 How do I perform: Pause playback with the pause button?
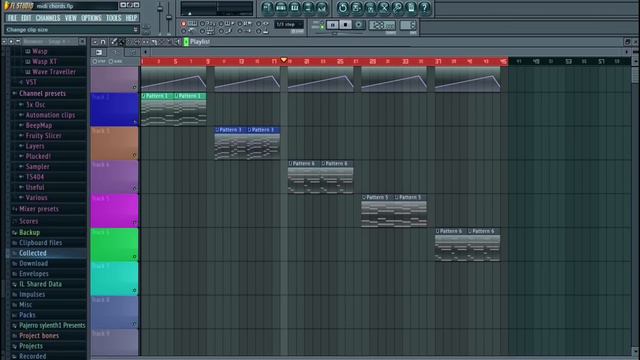point(332,25)
